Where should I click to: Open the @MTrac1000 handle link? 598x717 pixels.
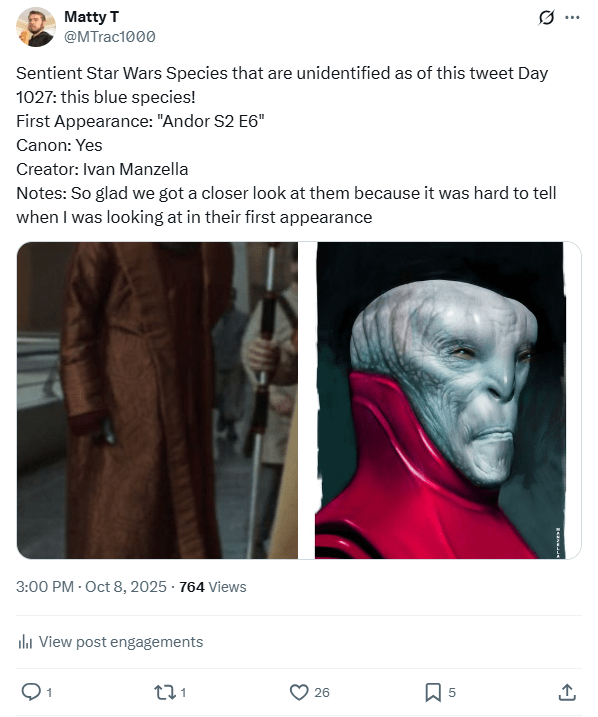pos(110,37)
